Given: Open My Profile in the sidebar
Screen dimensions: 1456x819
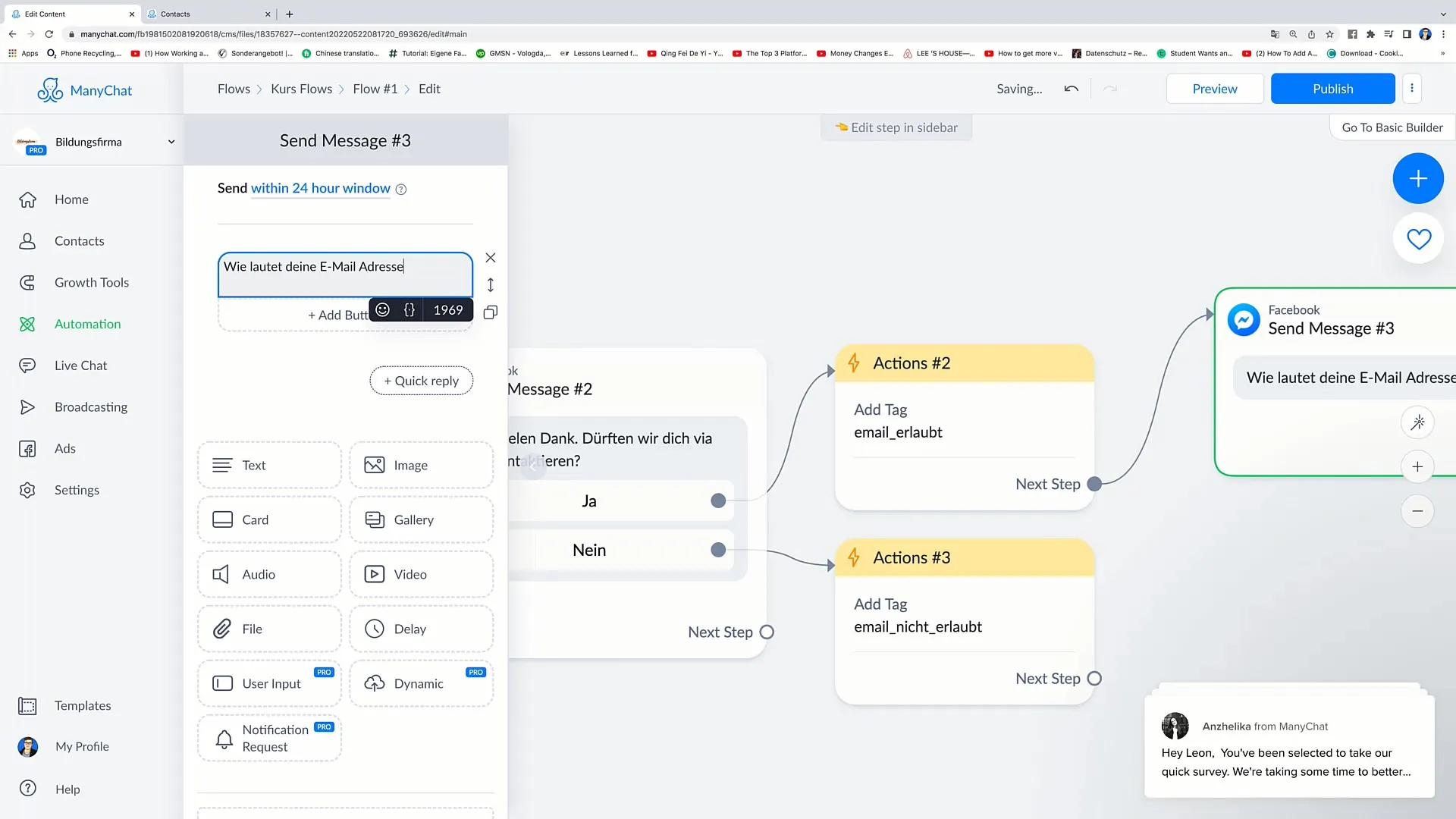Looking at the screenshot, I should (81, 747).
